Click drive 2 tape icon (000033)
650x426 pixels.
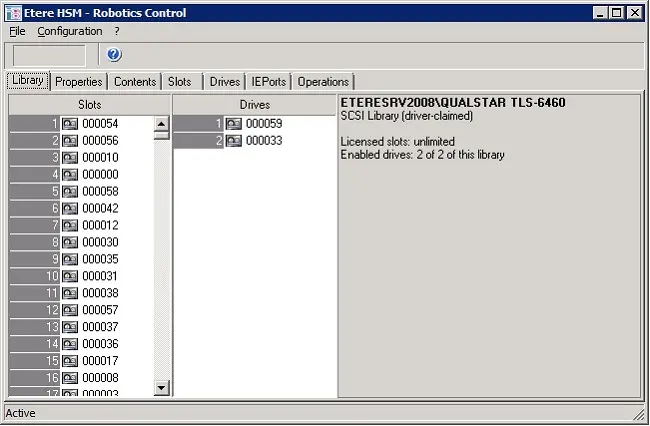[233, 140]
